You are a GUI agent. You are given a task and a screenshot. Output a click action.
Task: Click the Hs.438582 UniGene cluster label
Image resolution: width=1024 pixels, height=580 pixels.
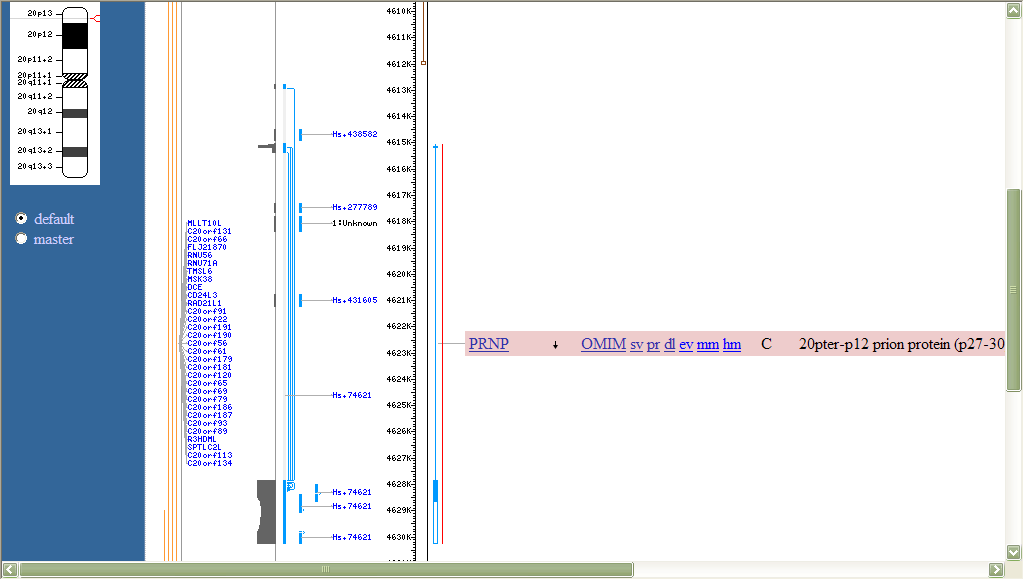[355, 134]
